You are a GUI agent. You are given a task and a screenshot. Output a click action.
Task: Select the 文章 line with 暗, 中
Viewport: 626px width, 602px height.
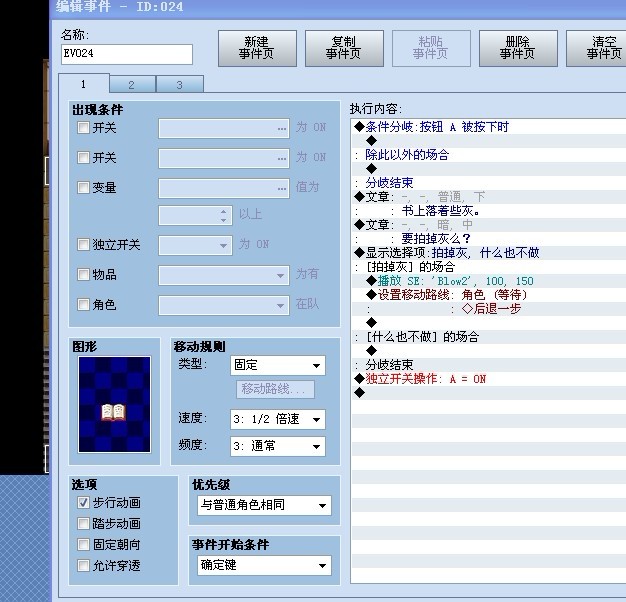[x=489, y=225]
